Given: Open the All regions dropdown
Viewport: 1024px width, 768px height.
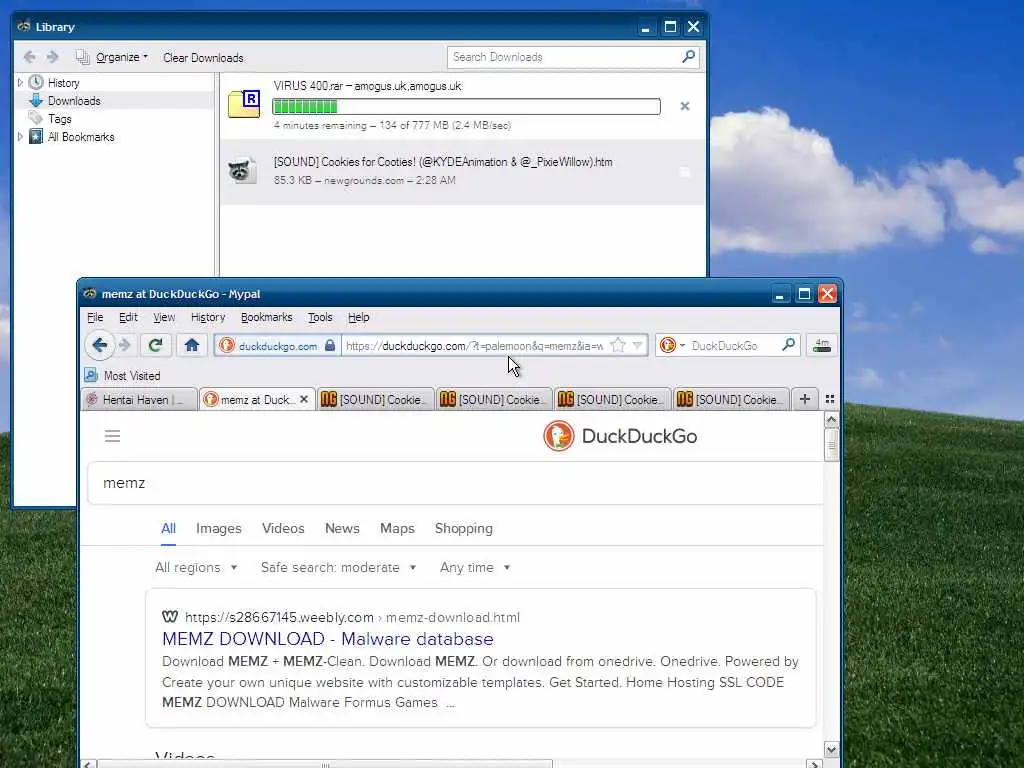Looking at the screenshot, I should point(196,568).
